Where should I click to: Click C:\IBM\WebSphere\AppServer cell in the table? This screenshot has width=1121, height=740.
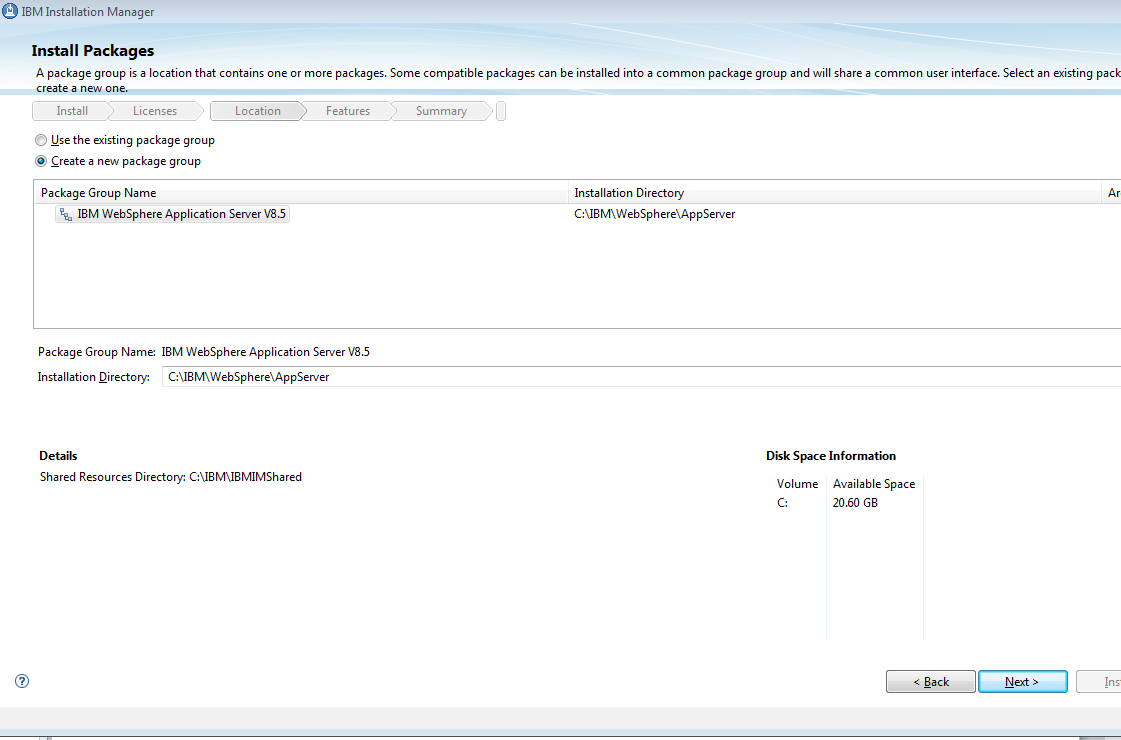coord(654,214)
